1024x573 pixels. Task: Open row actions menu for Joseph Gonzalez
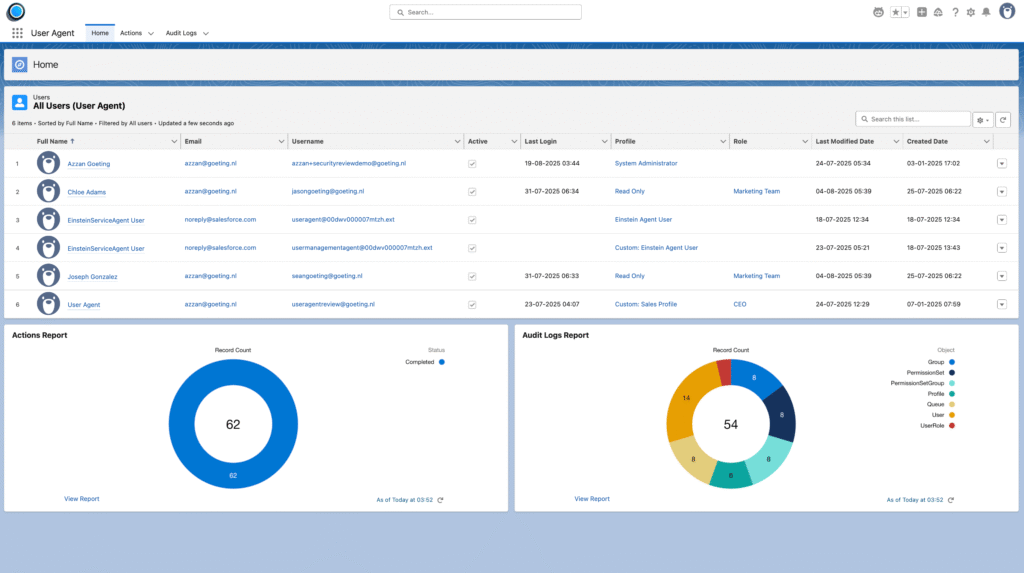tap(1001, 276)
